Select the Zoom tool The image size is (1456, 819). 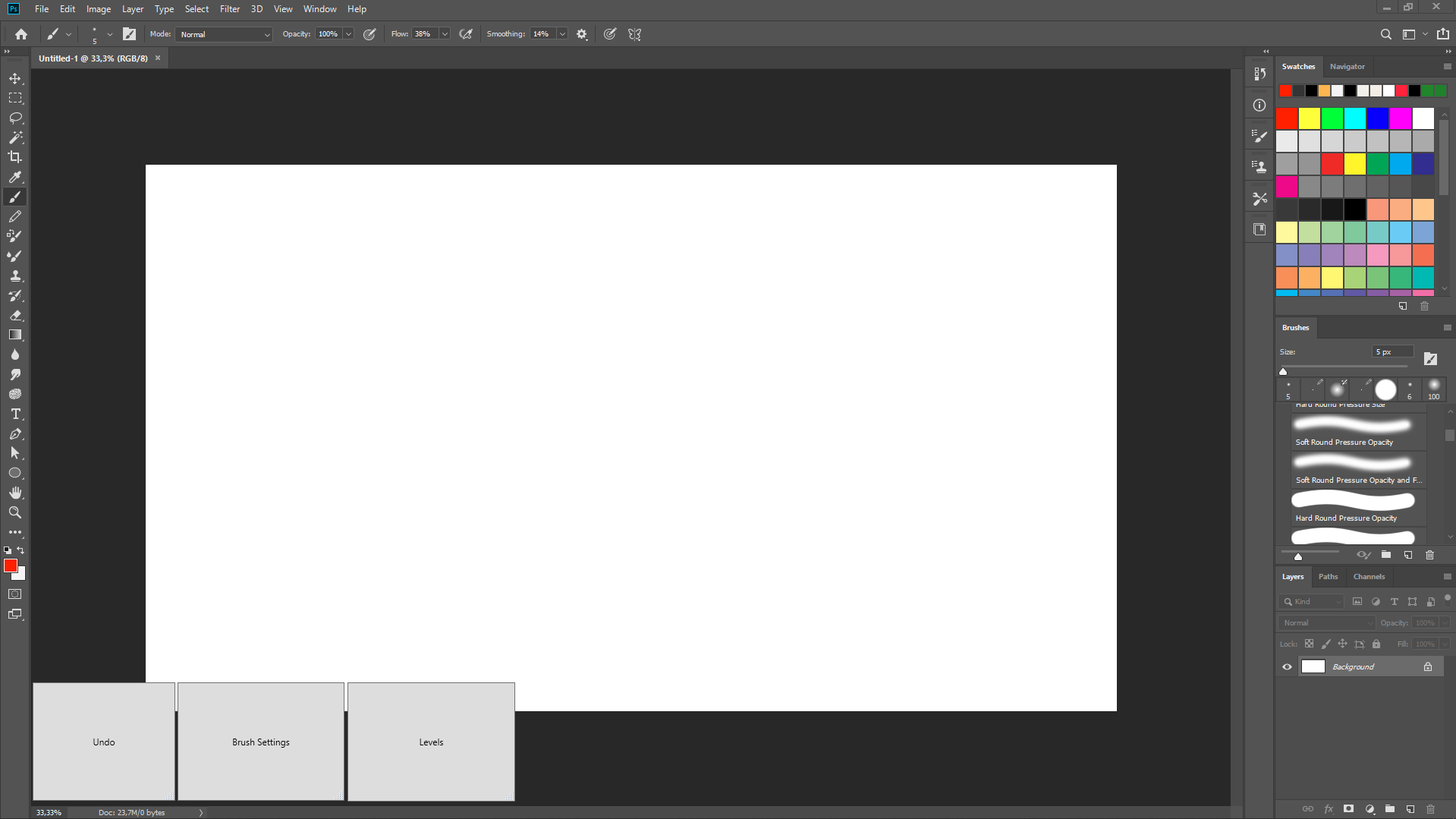click(15, 512)
